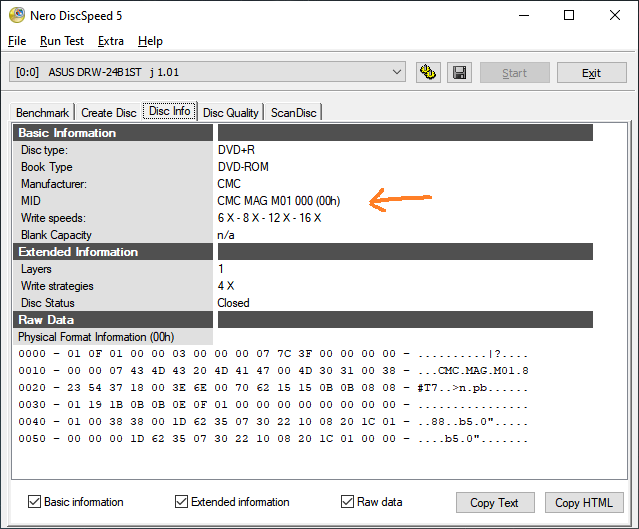This screenshot has height=529, width=639.
Task: Toggle the Raw data checkbox
Action: click(x=347, y=502)
